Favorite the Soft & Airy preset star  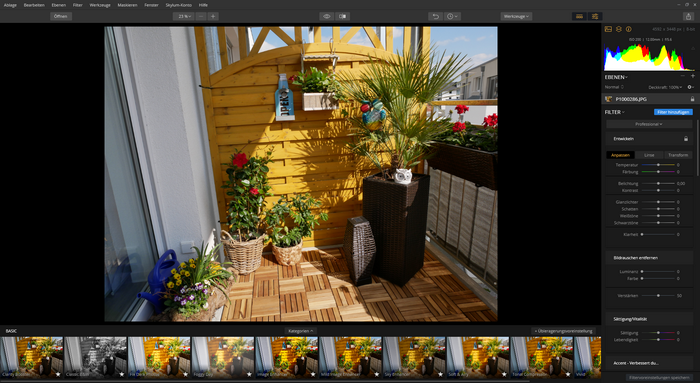click(504, 374)
